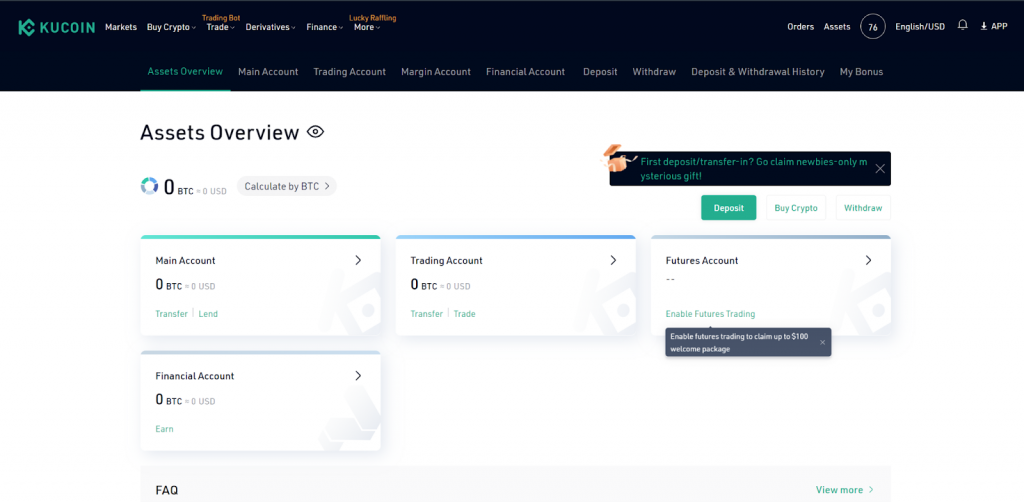Click Trade in Trading Account card

pos(464,314)
